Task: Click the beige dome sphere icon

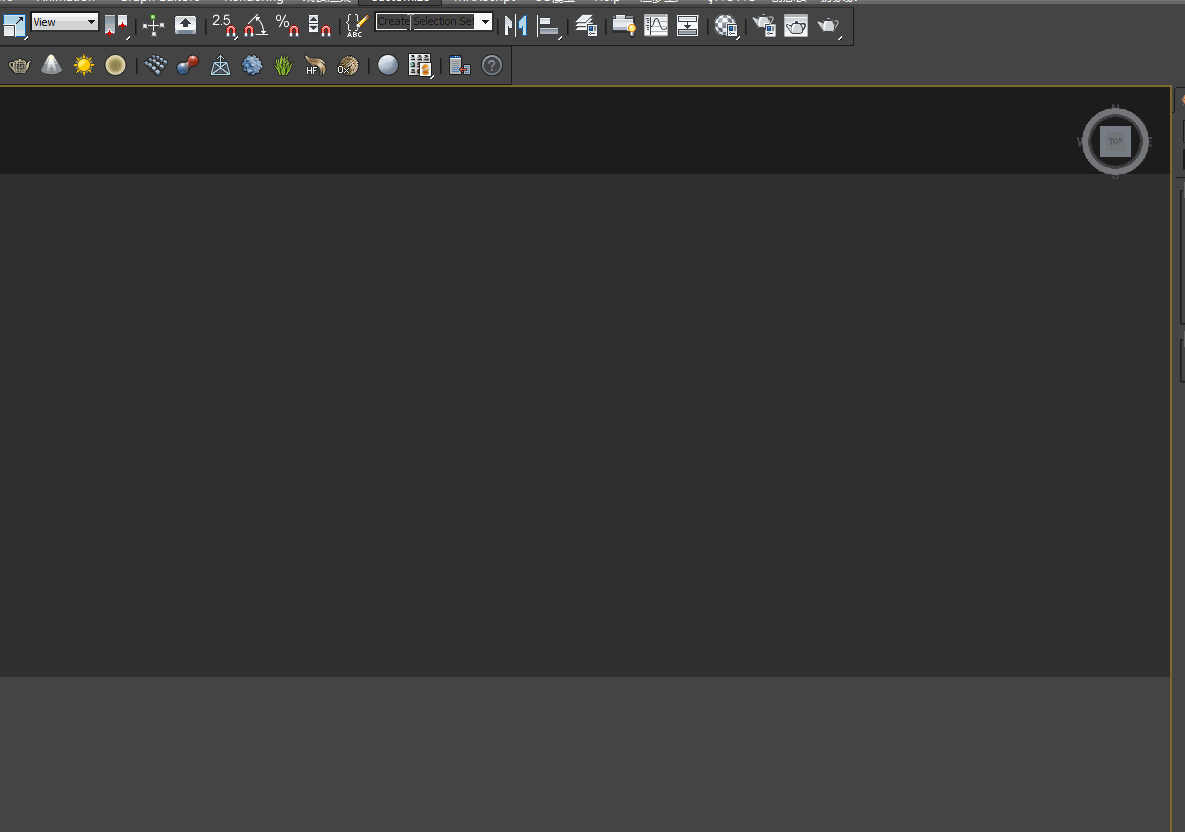Action: coord(115,66)
